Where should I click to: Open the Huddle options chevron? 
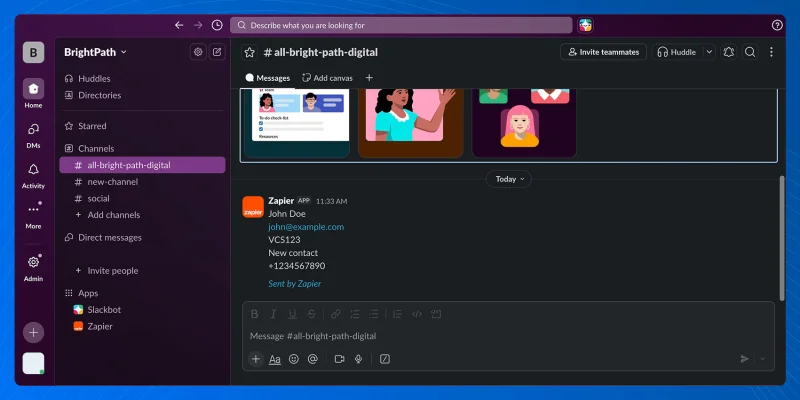[x=709, y=52]
